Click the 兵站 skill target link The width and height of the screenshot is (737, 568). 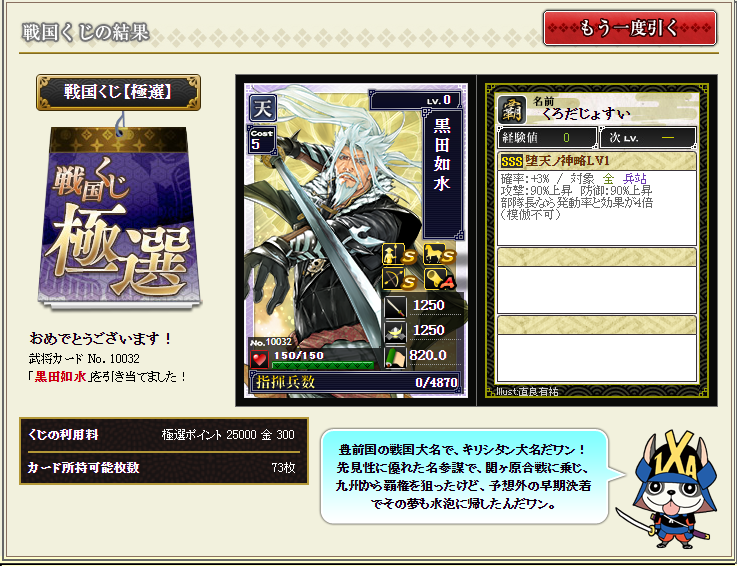click(x=635, y=179)
